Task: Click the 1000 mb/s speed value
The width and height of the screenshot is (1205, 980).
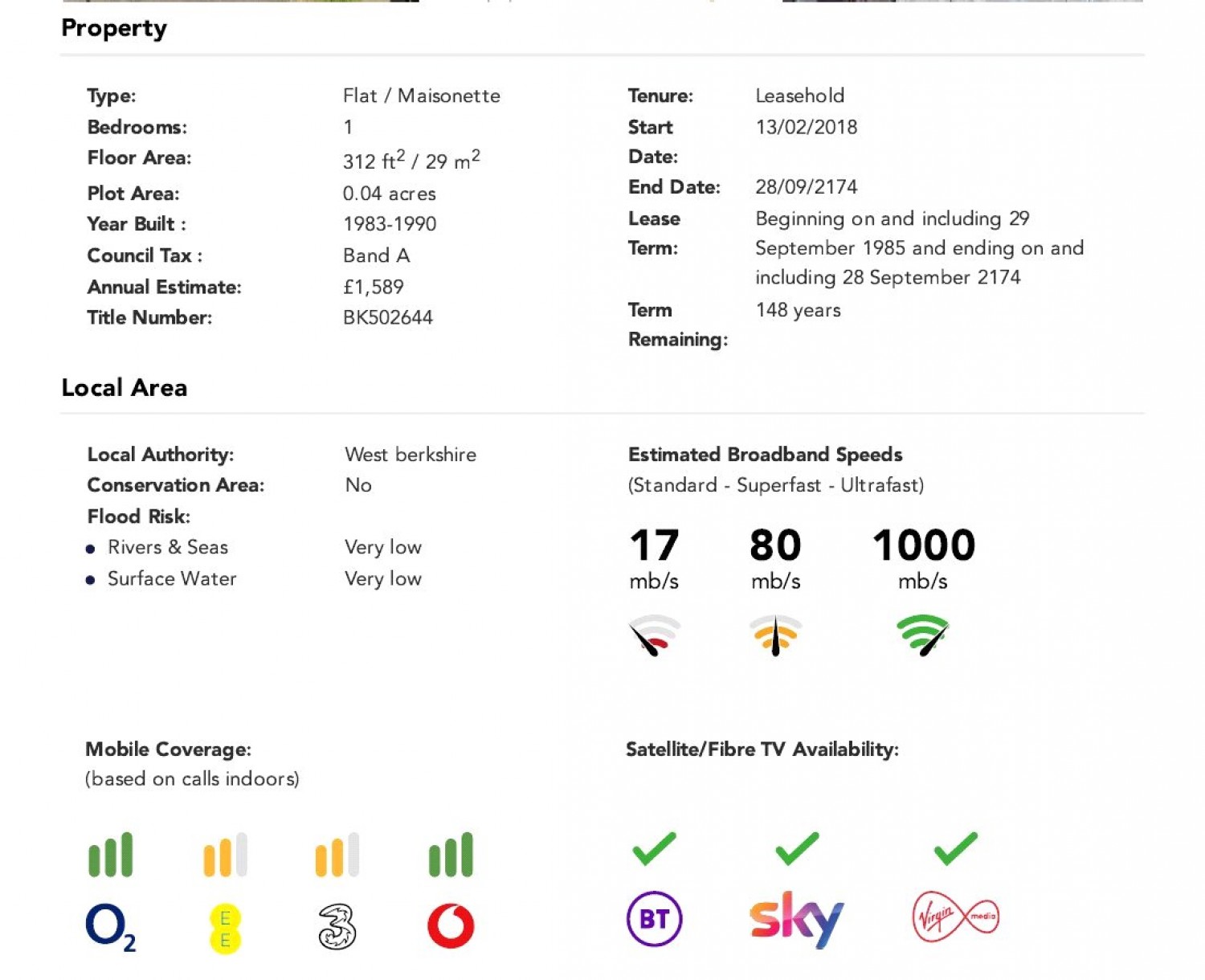Action: [x=924, y=545]
